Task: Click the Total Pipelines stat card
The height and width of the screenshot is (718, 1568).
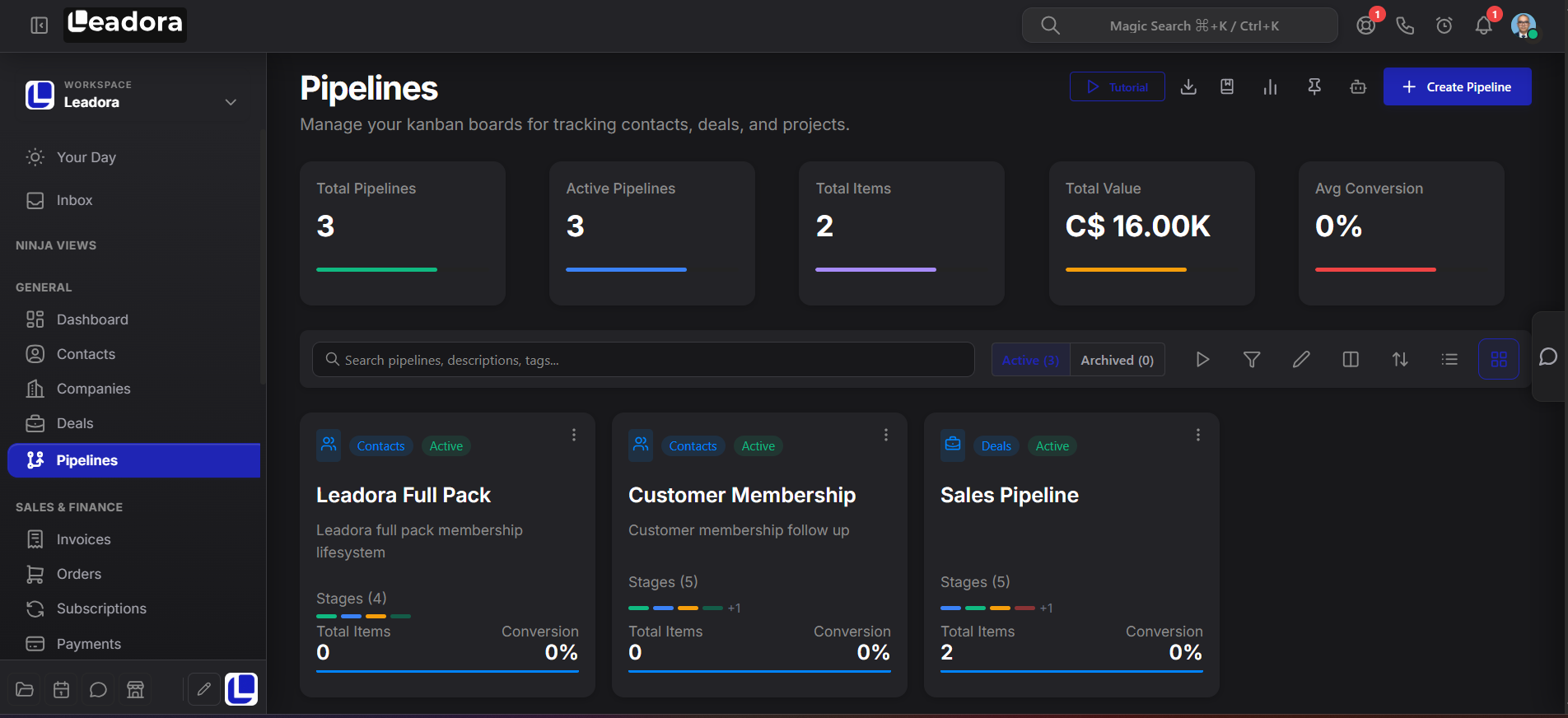Action: 403,233
